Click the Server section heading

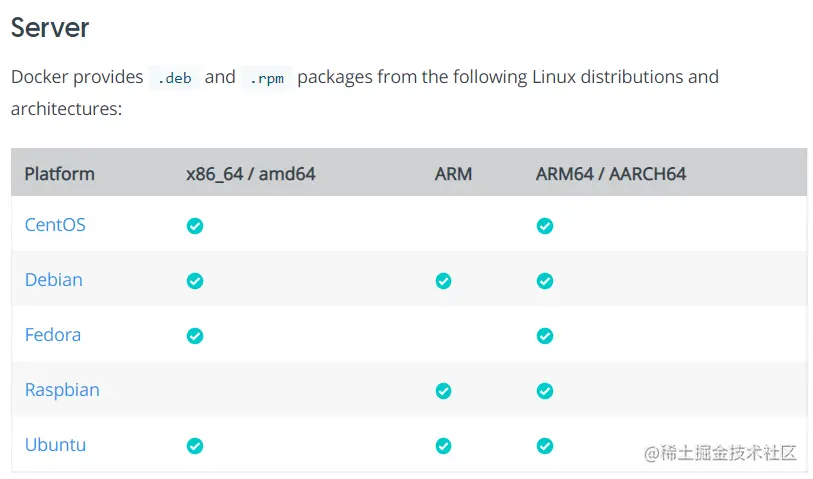point(50,28)
